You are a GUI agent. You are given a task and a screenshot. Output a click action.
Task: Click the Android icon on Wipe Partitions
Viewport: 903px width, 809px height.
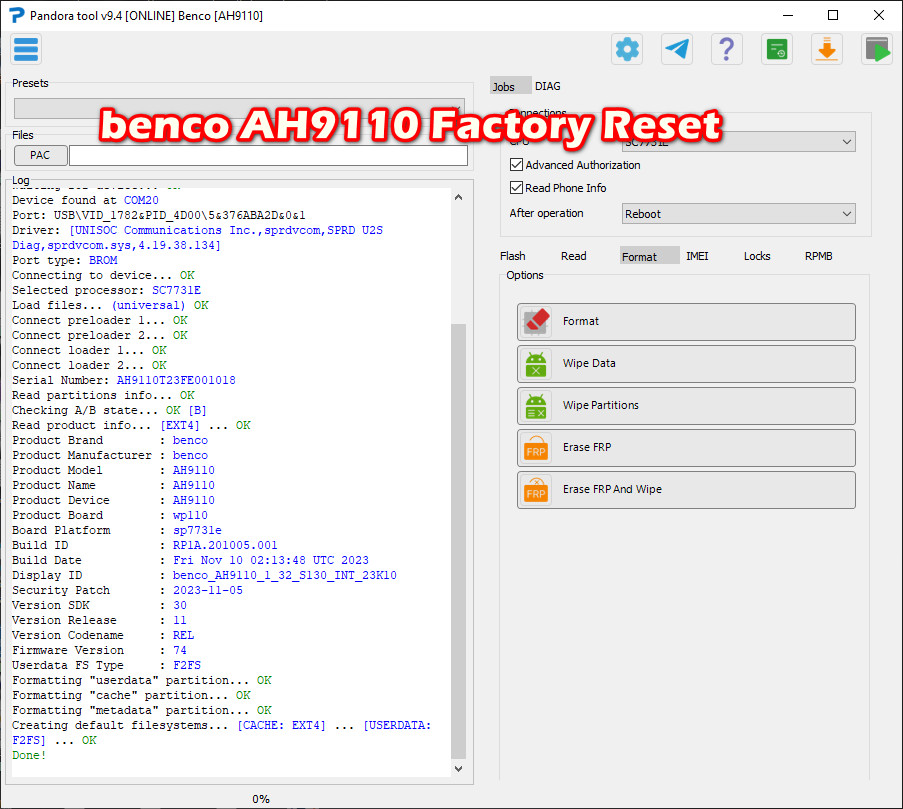click(x=536, y=406)
